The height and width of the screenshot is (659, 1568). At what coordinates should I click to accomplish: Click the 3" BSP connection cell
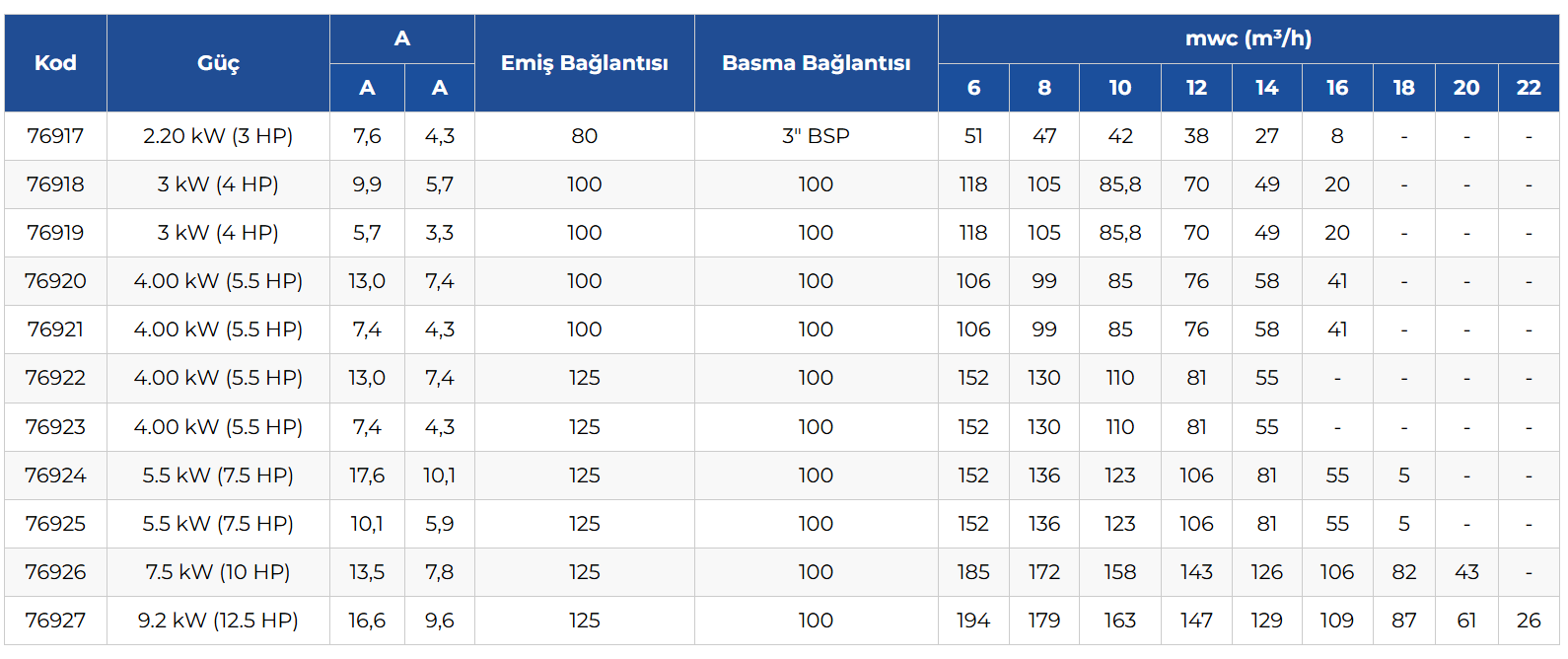click(816, 136)
